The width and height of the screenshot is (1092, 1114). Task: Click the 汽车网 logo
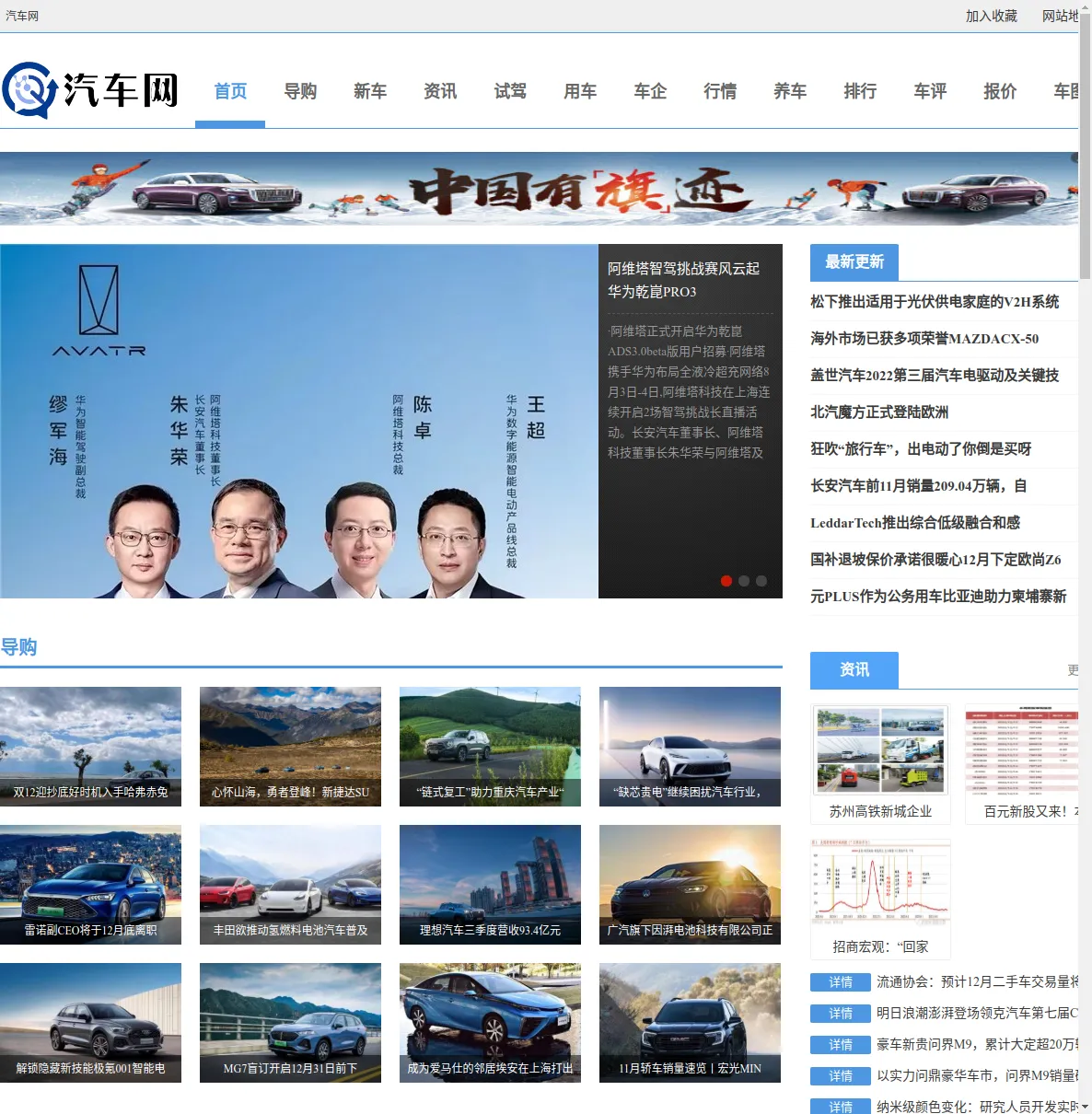click(90, 90)
